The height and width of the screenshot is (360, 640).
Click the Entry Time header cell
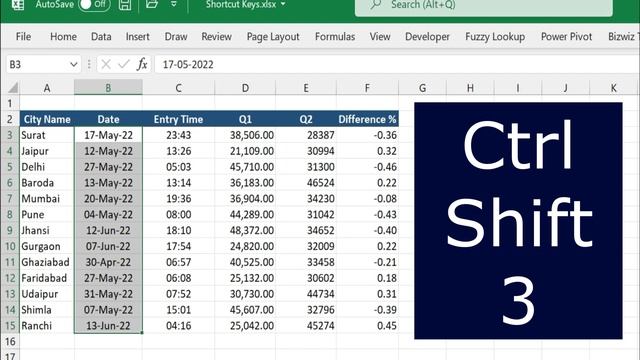[x=178, y=119]
